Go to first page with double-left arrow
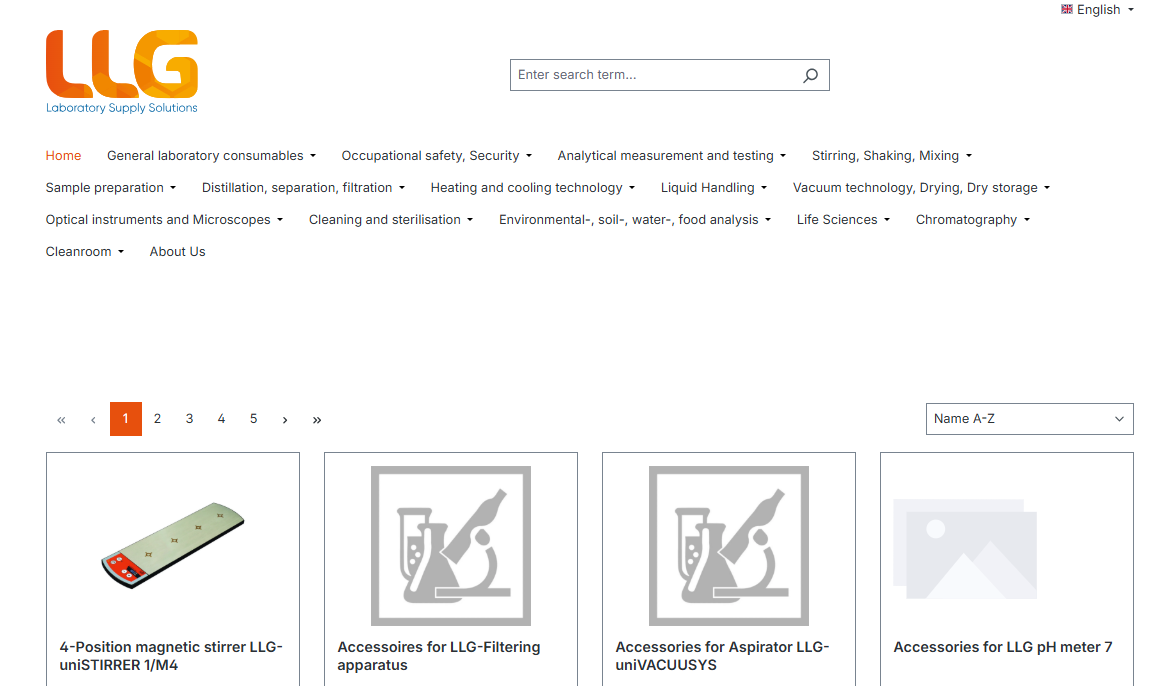Viewport: 1176px width, 686px height. (x=62, y=419)
